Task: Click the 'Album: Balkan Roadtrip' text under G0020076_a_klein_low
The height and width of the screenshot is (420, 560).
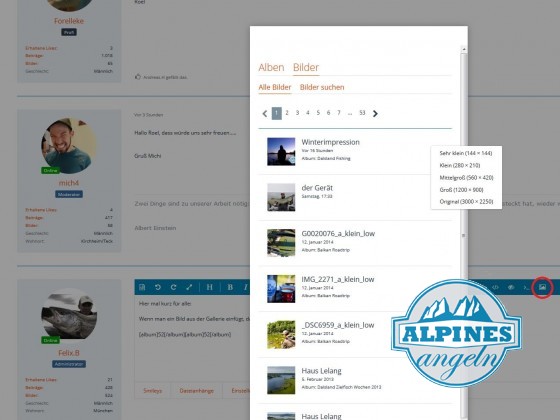Action: coord(326,250)
